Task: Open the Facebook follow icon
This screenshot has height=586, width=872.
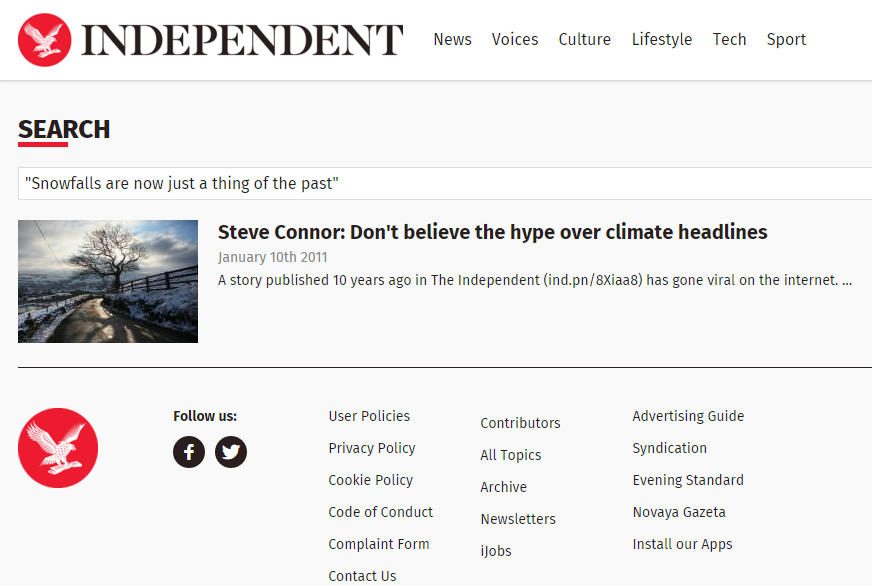Action: pyautogui.click(x=189, y=452)
